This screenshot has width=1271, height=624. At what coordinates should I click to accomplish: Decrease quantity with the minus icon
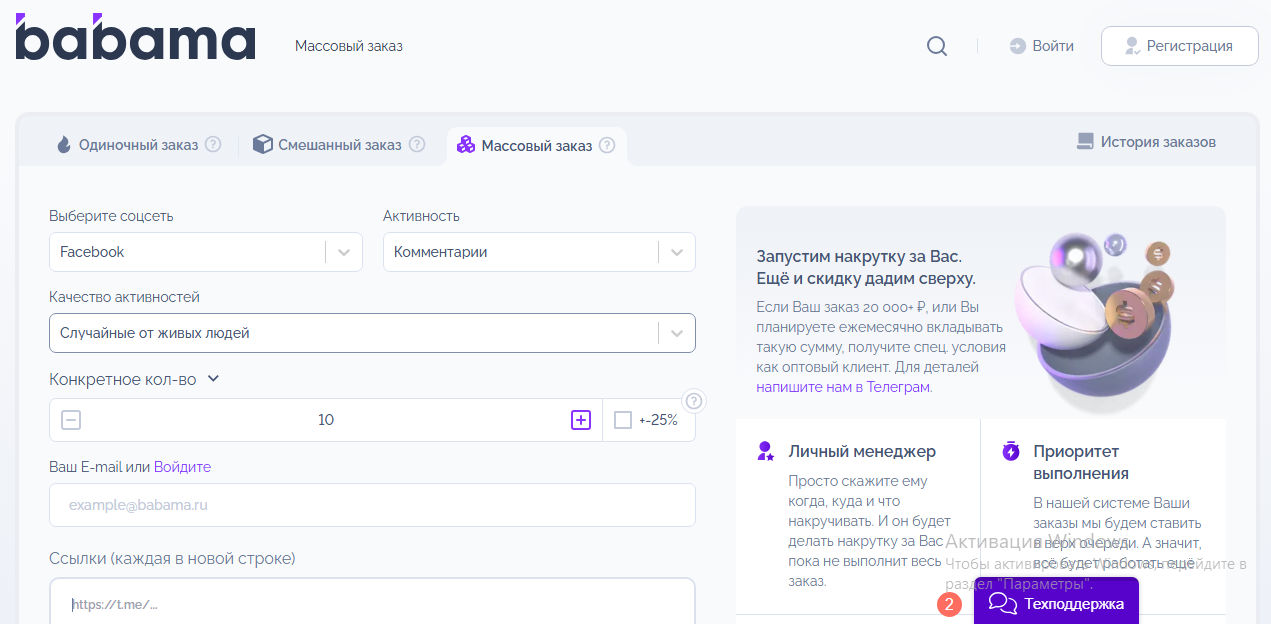tap(71, 420)
